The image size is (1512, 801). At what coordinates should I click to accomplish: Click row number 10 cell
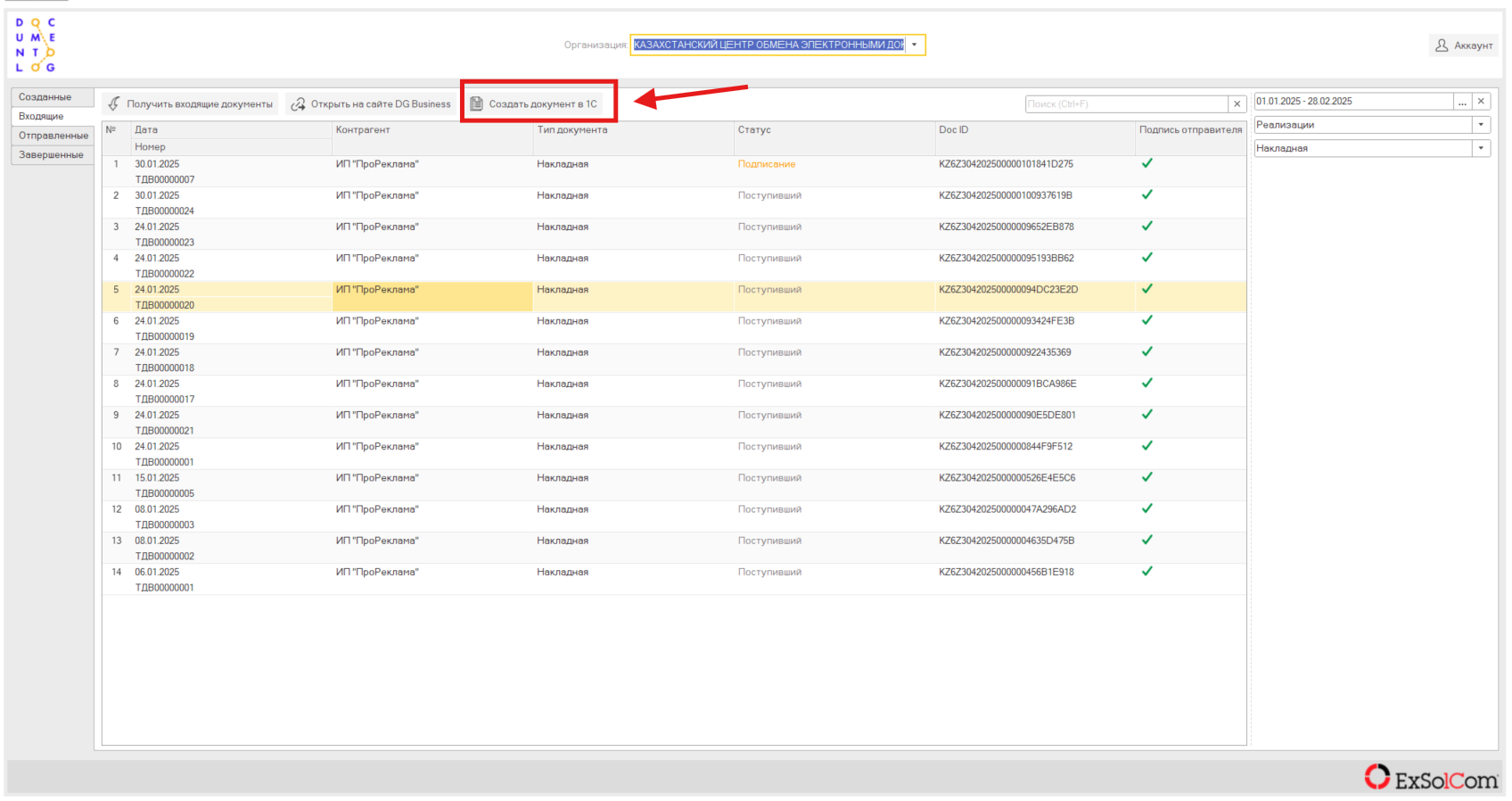coord(117,447)
